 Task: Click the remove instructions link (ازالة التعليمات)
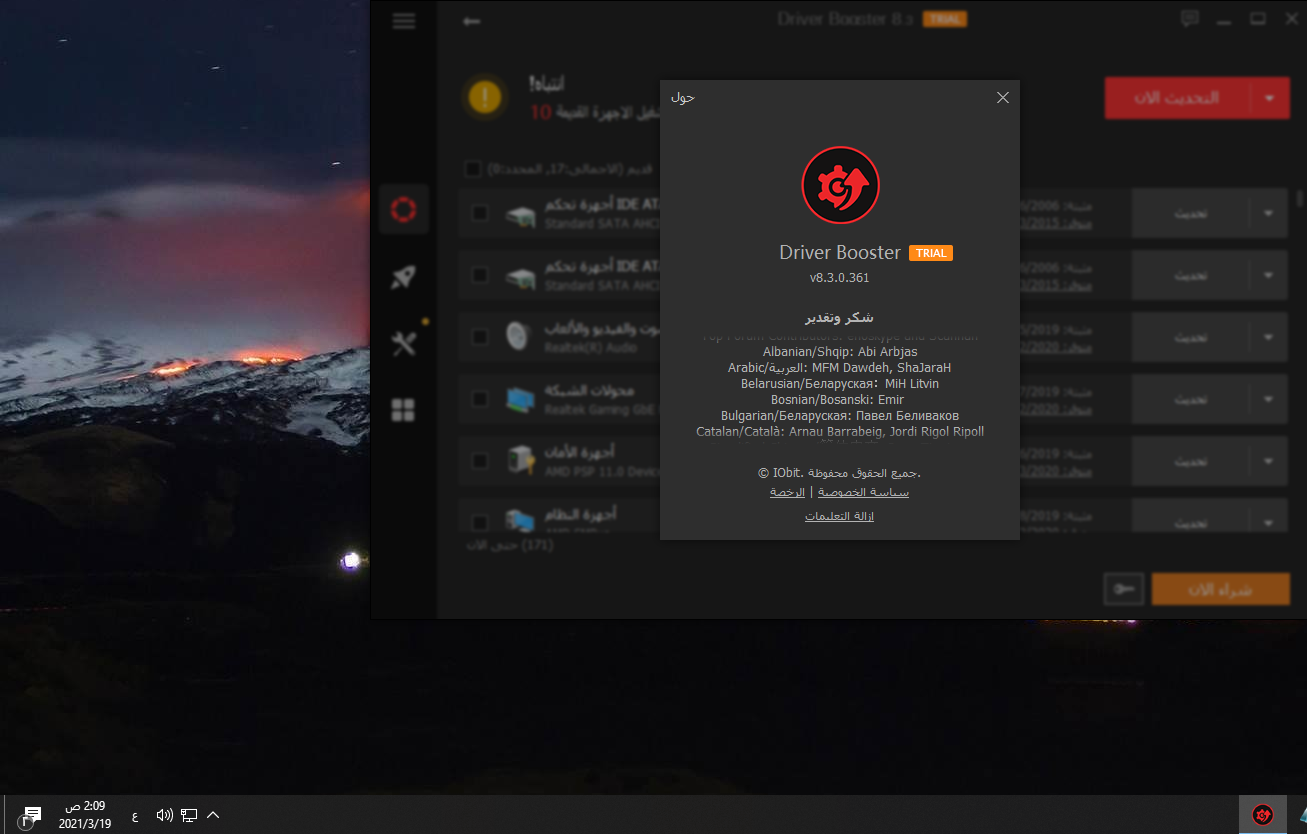coord(839,516)
